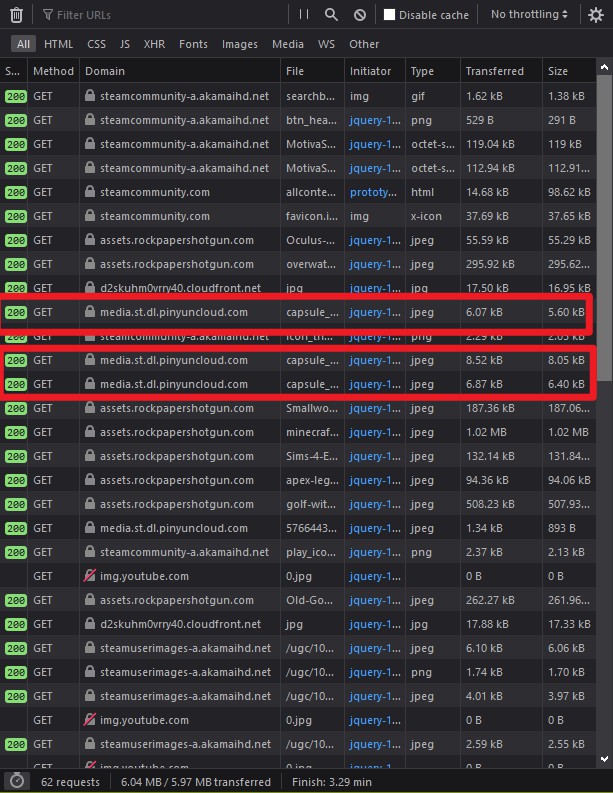Viewport: 613px width, 793px height.
Task: Toggle the XHR request filter
Action: click(x=154, y=44)
